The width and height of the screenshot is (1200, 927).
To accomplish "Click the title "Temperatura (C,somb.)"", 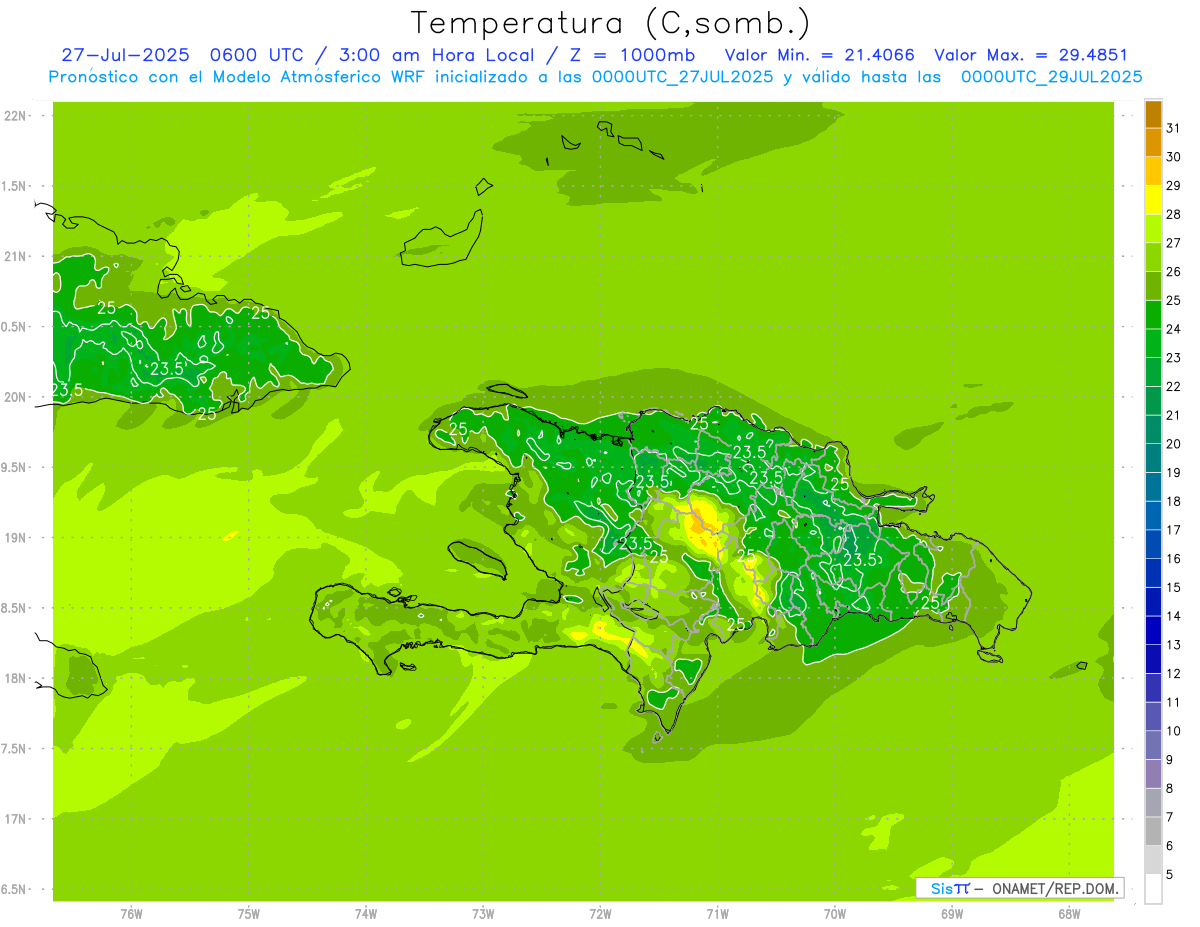I will [x=611, y=24].
